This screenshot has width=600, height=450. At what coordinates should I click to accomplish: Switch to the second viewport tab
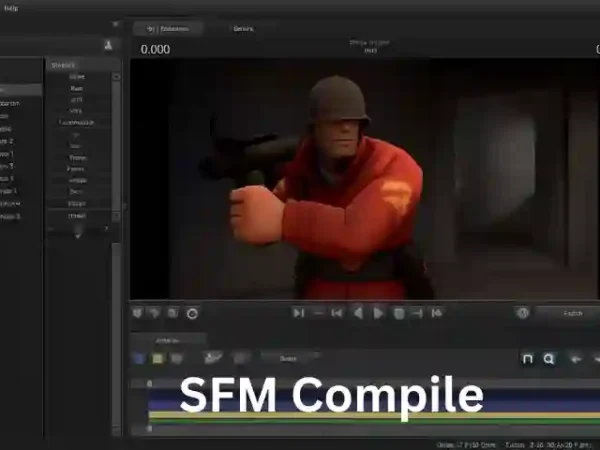tap(243, 29)
